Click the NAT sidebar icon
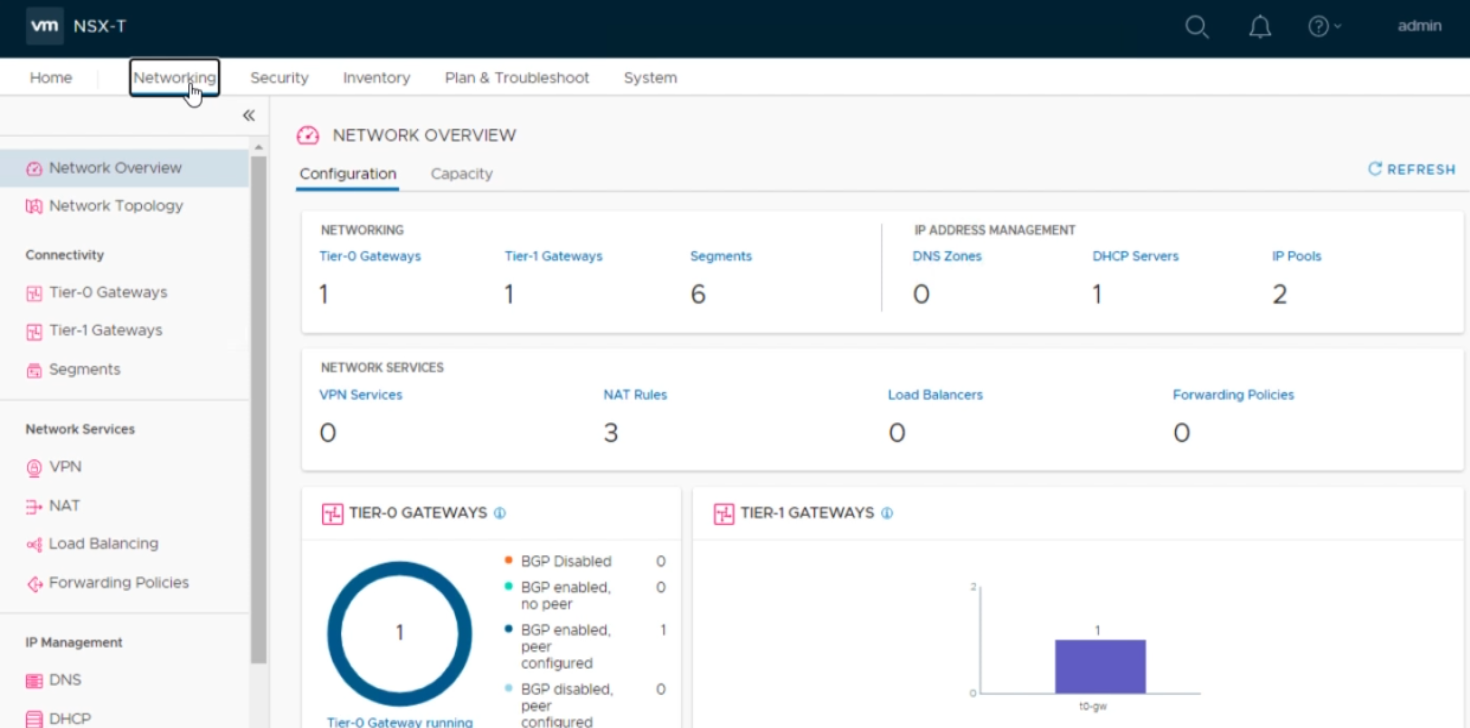Image resolution: width=1470 pixels, height=728 pixels. 34,506
